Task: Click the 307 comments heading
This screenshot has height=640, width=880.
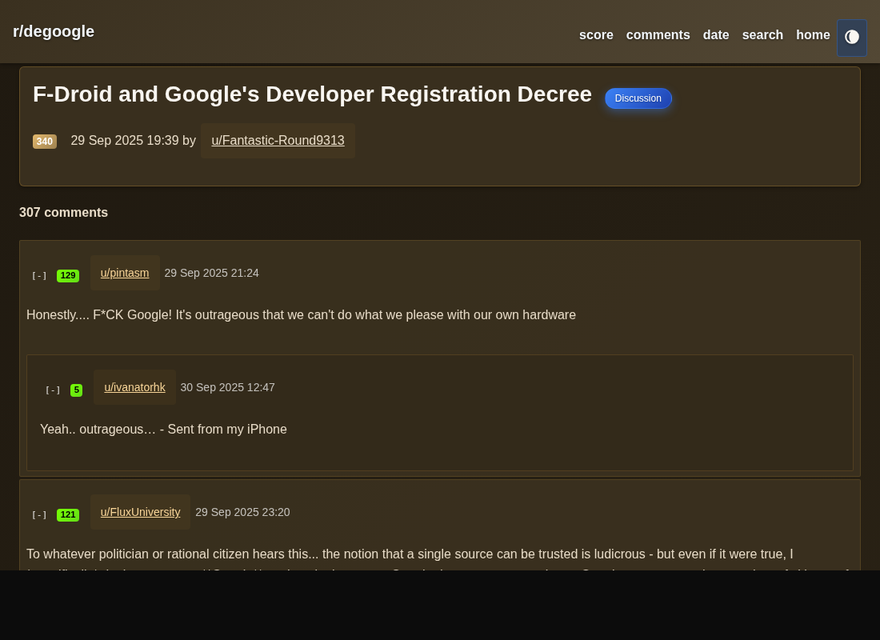Action: point(63,212)
